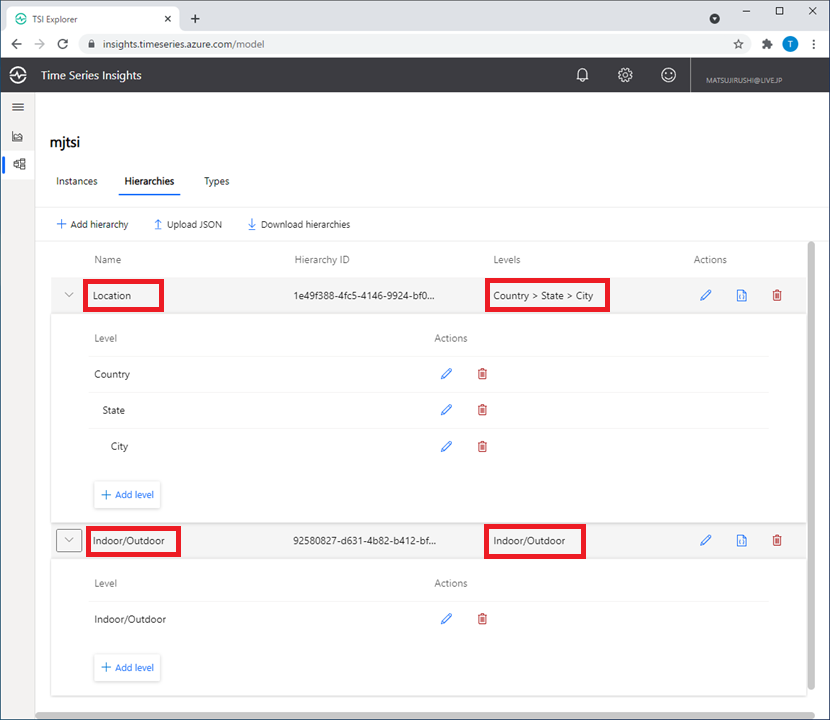Open a new browser tab
This screenshot has height=720, width=830.
(195, 19)
